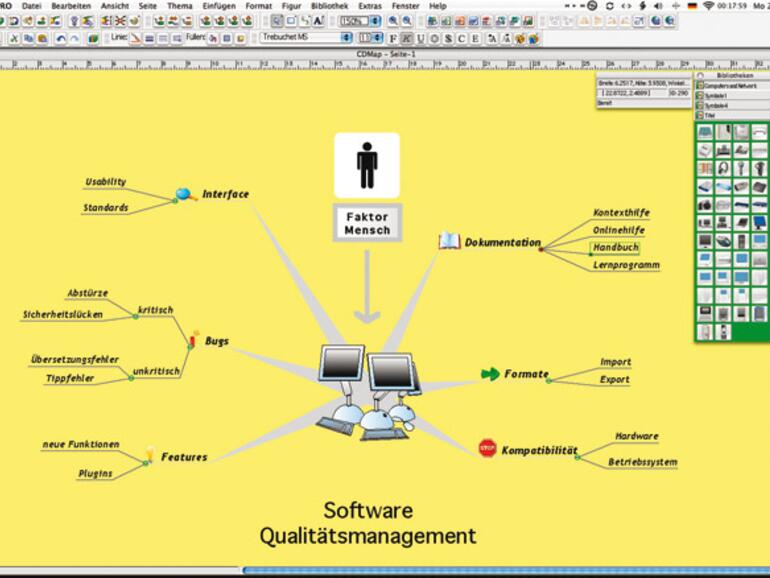Open the Fenster menu

click(406, 6)
